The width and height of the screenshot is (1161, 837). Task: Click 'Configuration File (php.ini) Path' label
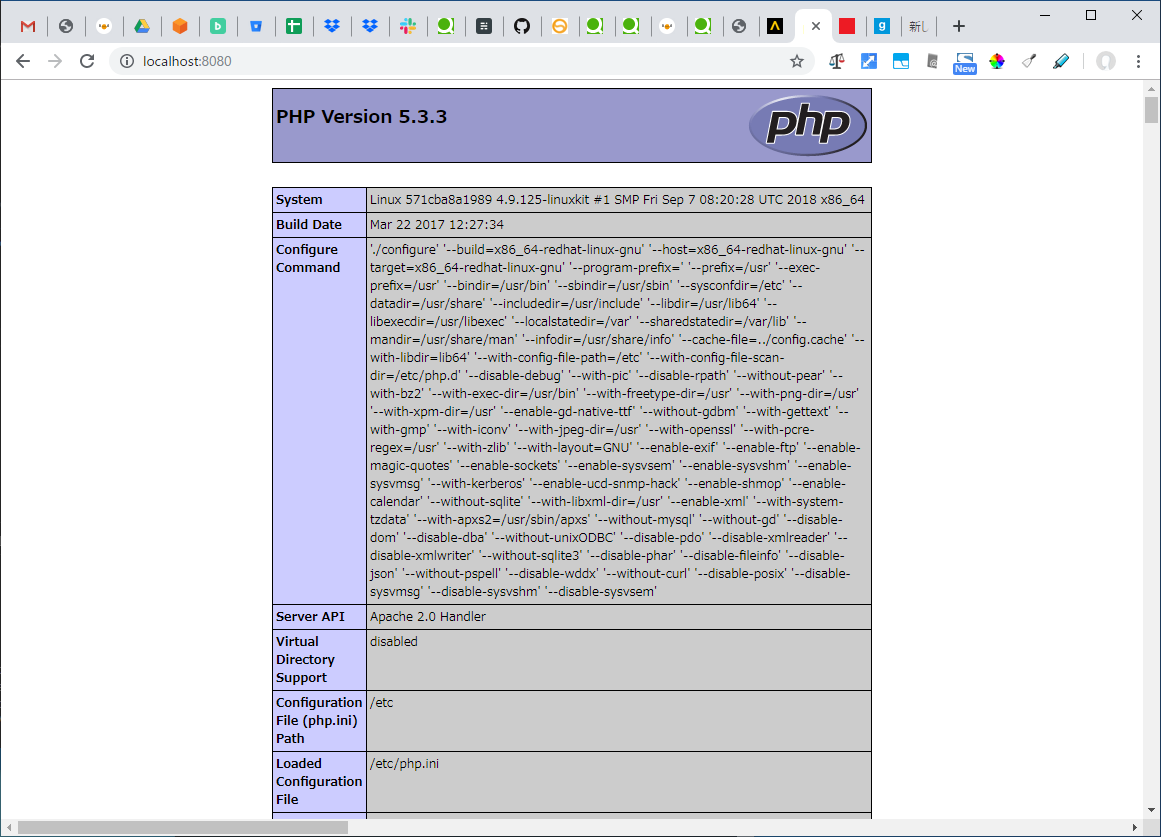[319, 721]
